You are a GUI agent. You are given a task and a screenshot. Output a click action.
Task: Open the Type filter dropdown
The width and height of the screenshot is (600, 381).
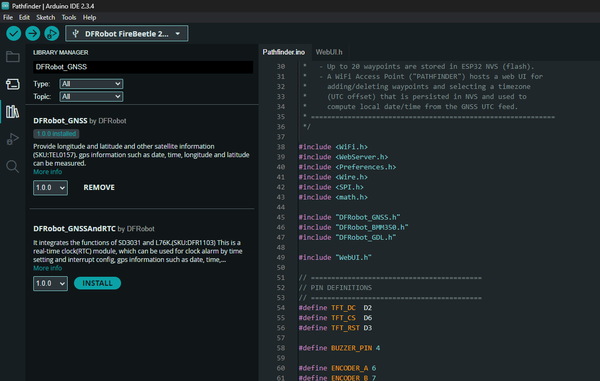91,84
